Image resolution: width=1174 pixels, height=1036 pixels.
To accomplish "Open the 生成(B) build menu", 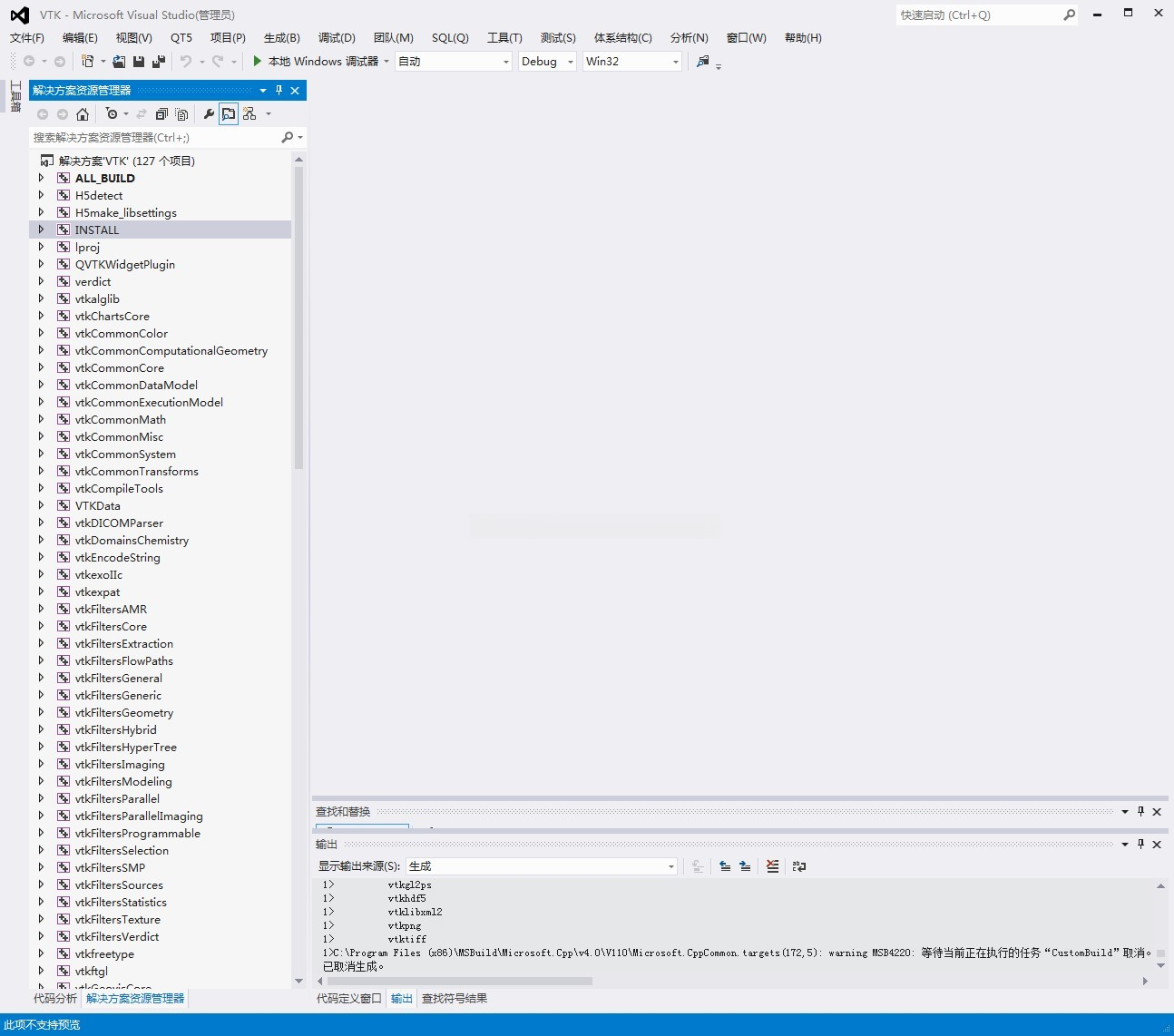I will pyautogui.click(x=281, y=38).
